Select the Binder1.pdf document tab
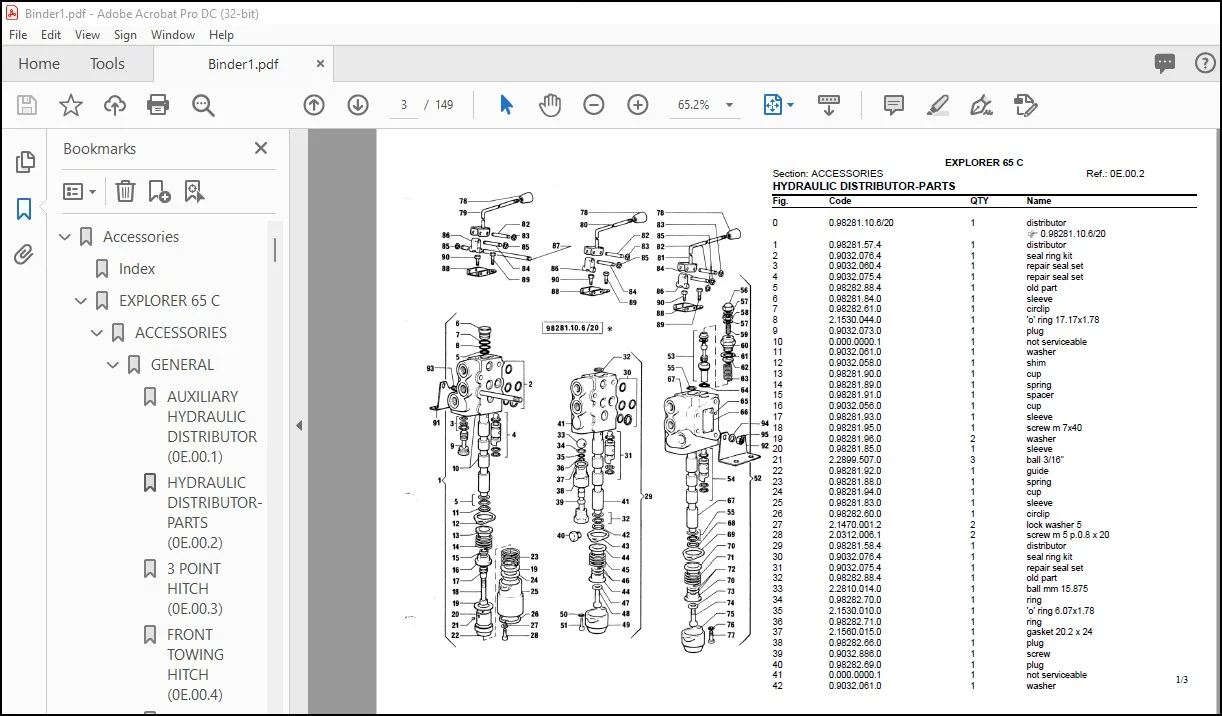This screenshot has height=716, width=1222. click(243, 64)
